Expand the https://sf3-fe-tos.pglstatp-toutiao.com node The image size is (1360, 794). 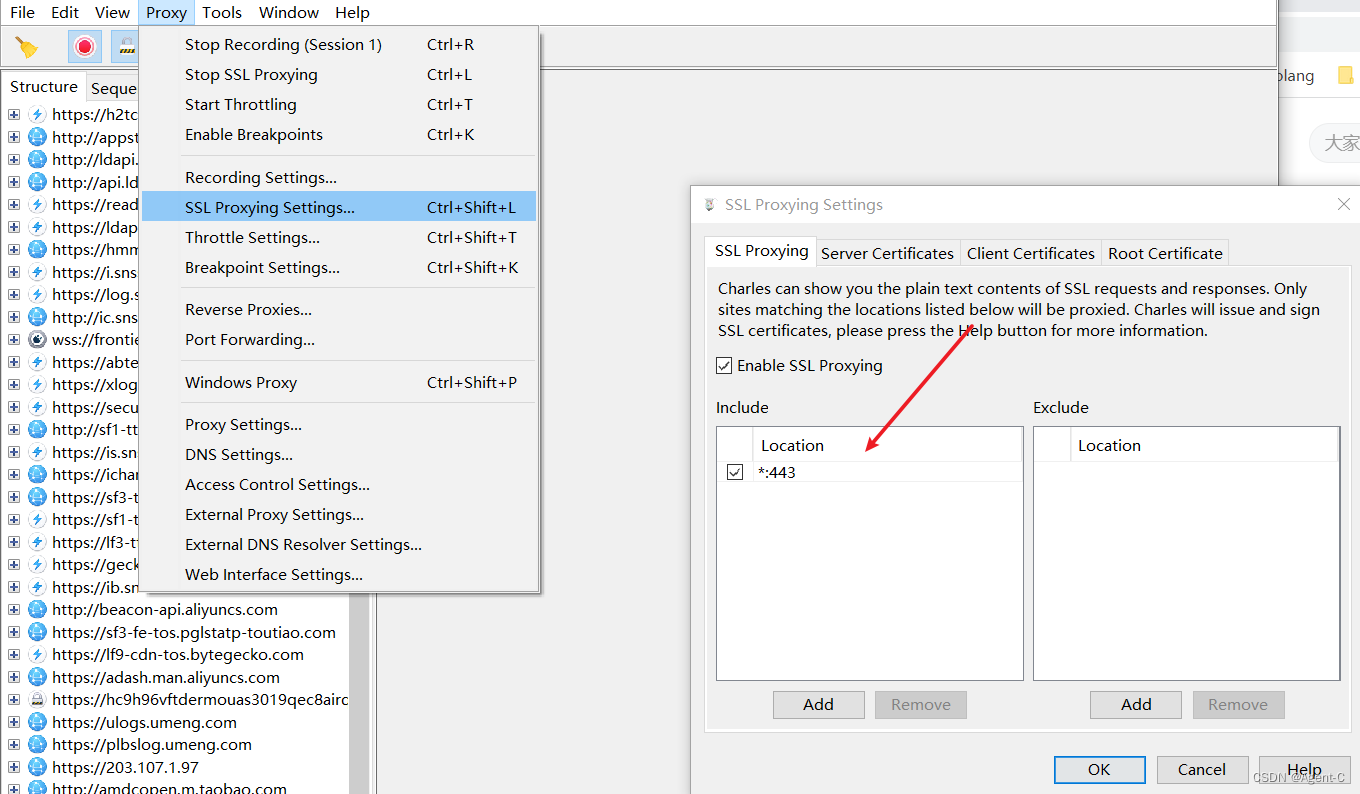click(14, 632)
